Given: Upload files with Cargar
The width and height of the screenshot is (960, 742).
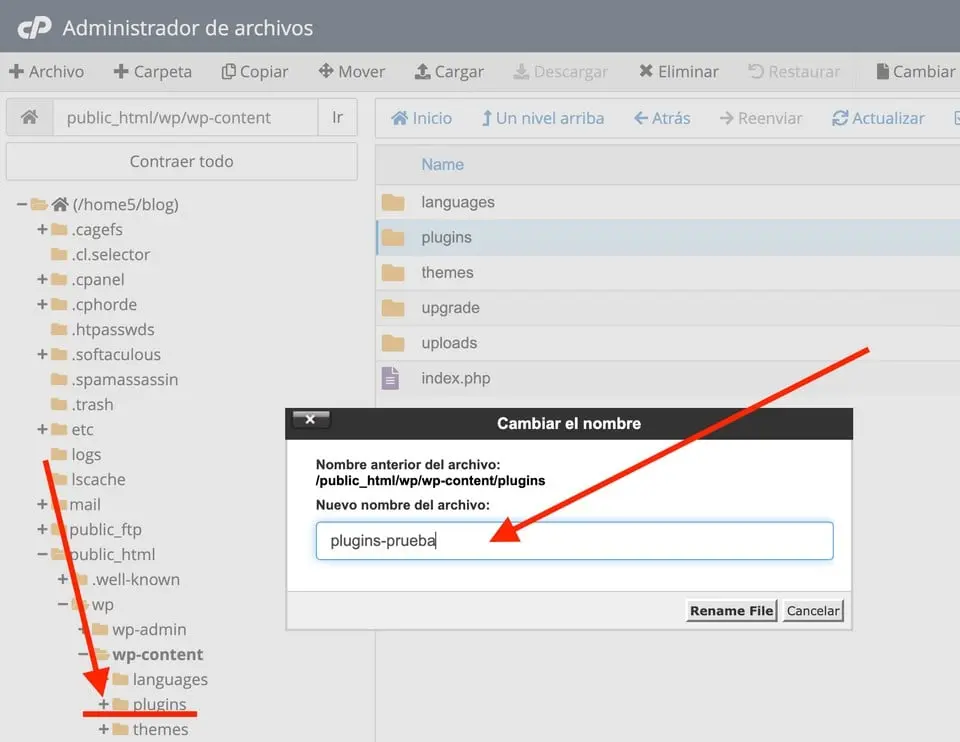Looking at the screenshot, I should pyautogui.click(x=449, y=72).
